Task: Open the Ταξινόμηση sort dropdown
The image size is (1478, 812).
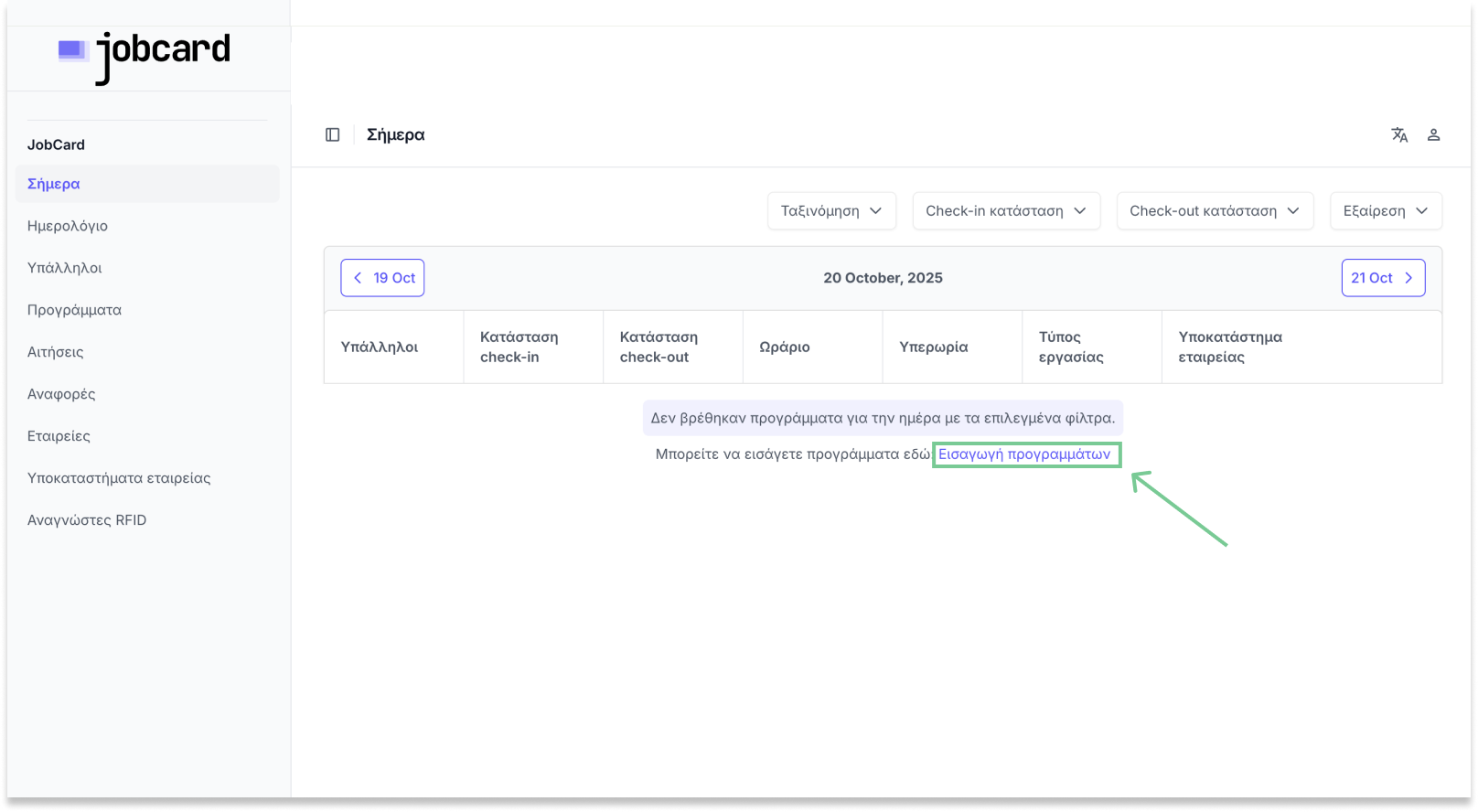Action: (831, 211)
